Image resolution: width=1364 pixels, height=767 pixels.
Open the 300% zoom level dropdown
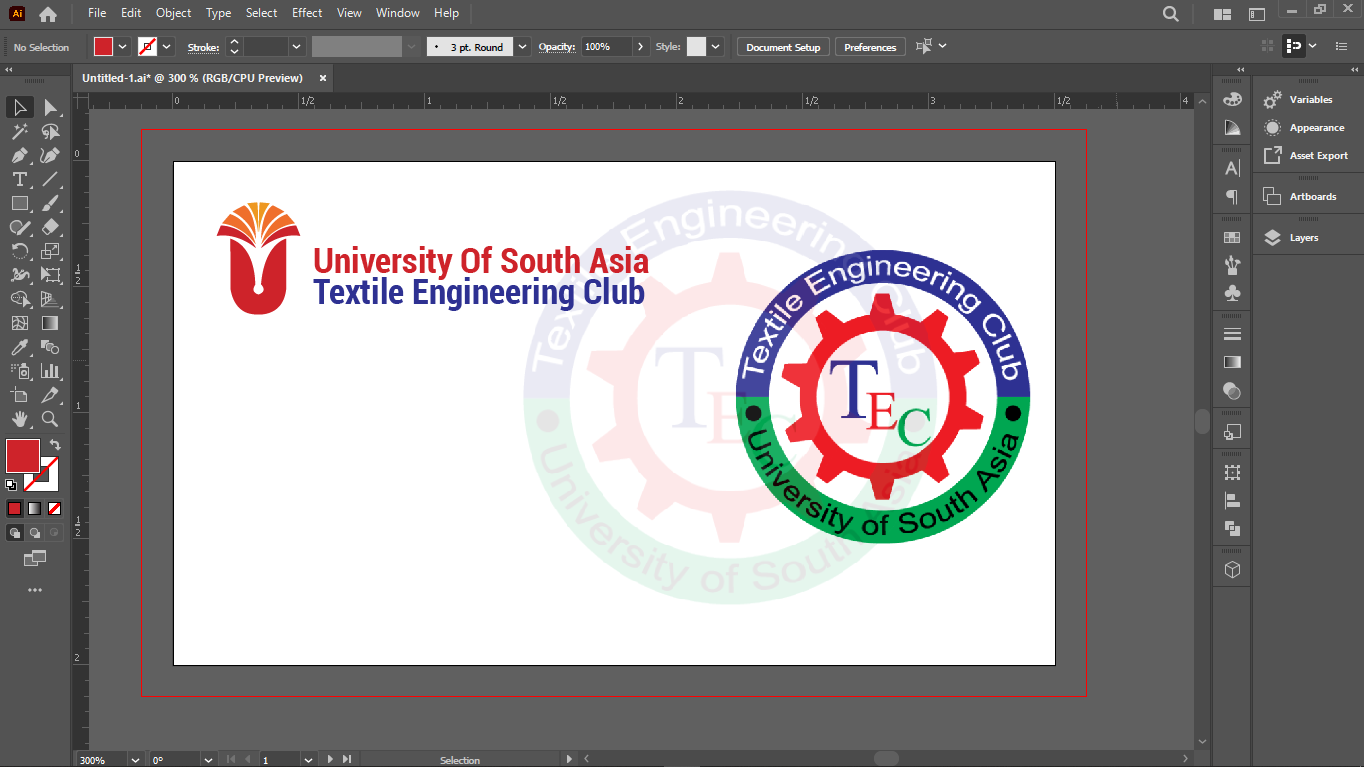coord(135,760)
